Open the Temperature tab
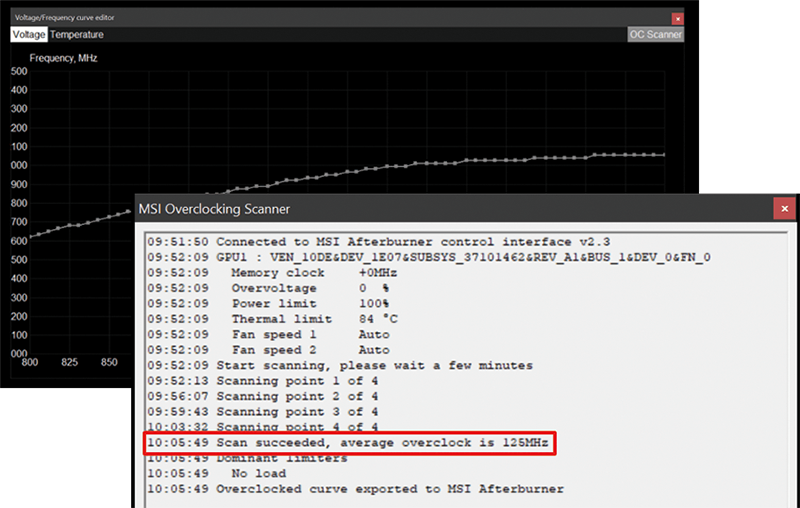800x508 pixels. coord(77,34)
